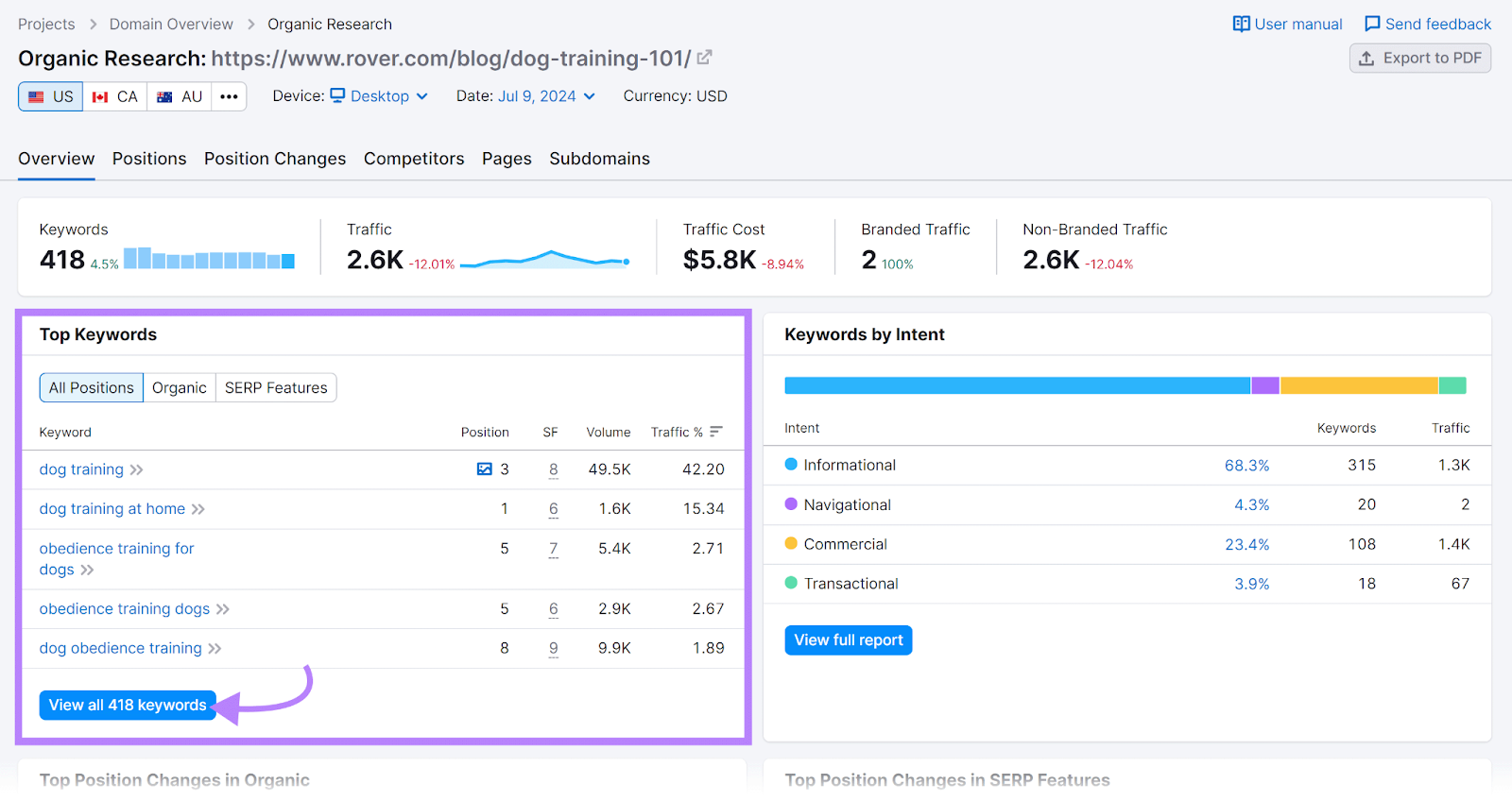Switch to the Position Changes tab
The image size is (1512, 801).
(275, 159)
